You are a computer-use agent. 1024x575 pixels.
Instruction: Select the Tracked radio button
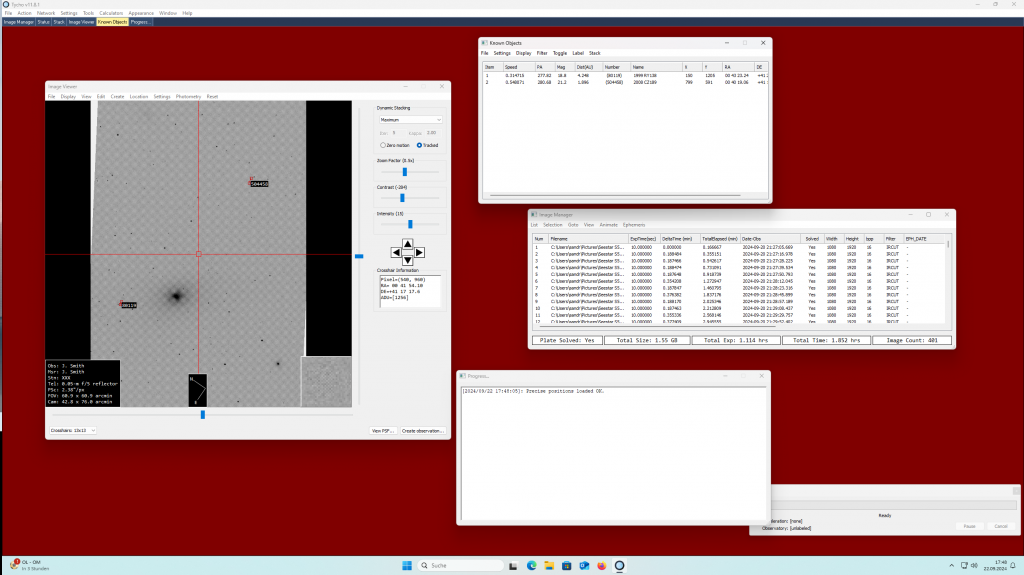(419, 145)
